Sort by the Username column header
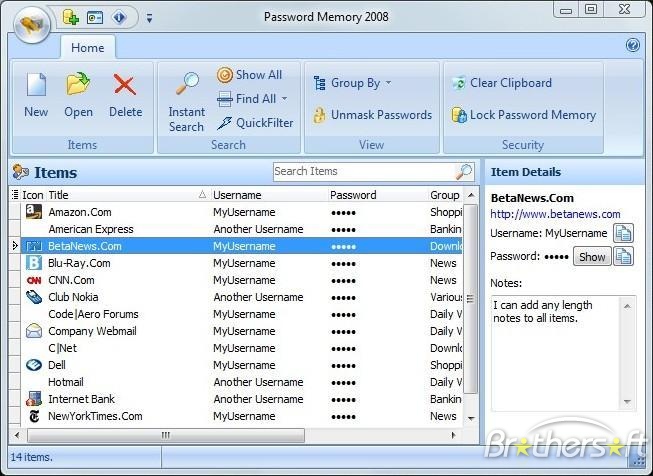The height and width of the screenshot is (476, 653). (x=269, y=195)
